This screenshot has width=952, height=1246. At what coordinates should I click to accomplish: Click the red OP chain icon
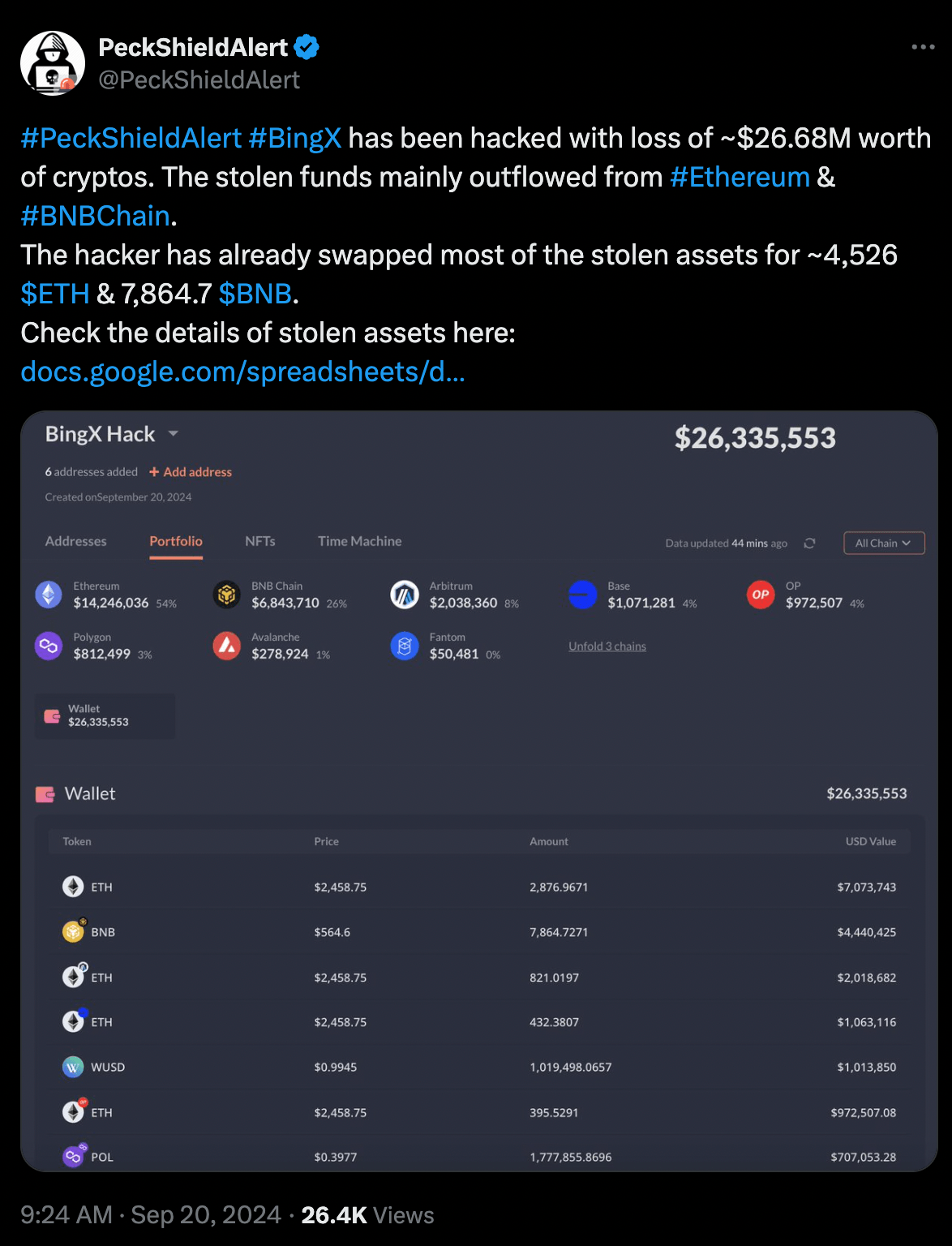click(761, 595)
